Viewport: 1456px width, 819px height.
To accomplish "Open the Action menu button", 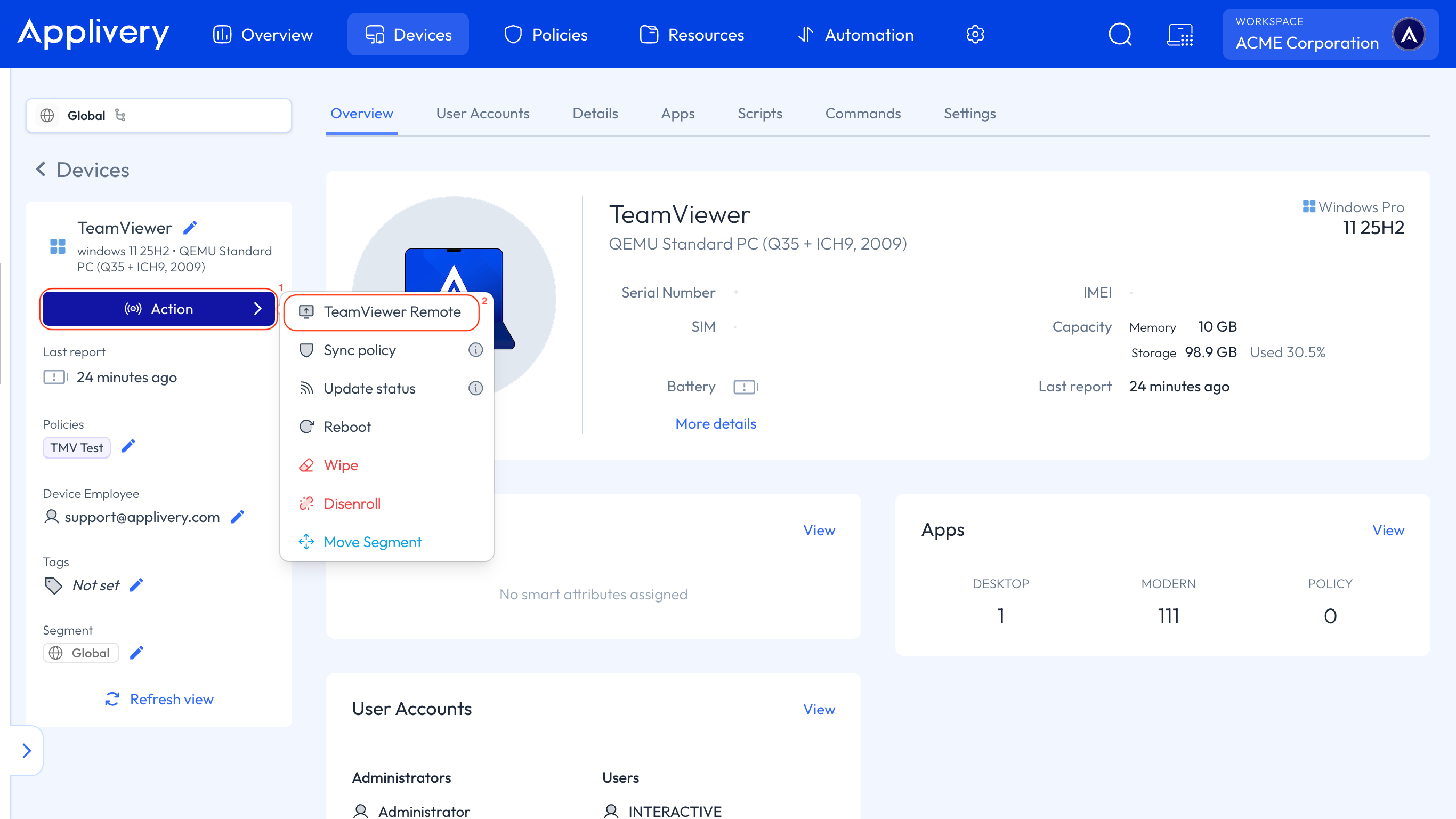I will click(x=159, y=309).
